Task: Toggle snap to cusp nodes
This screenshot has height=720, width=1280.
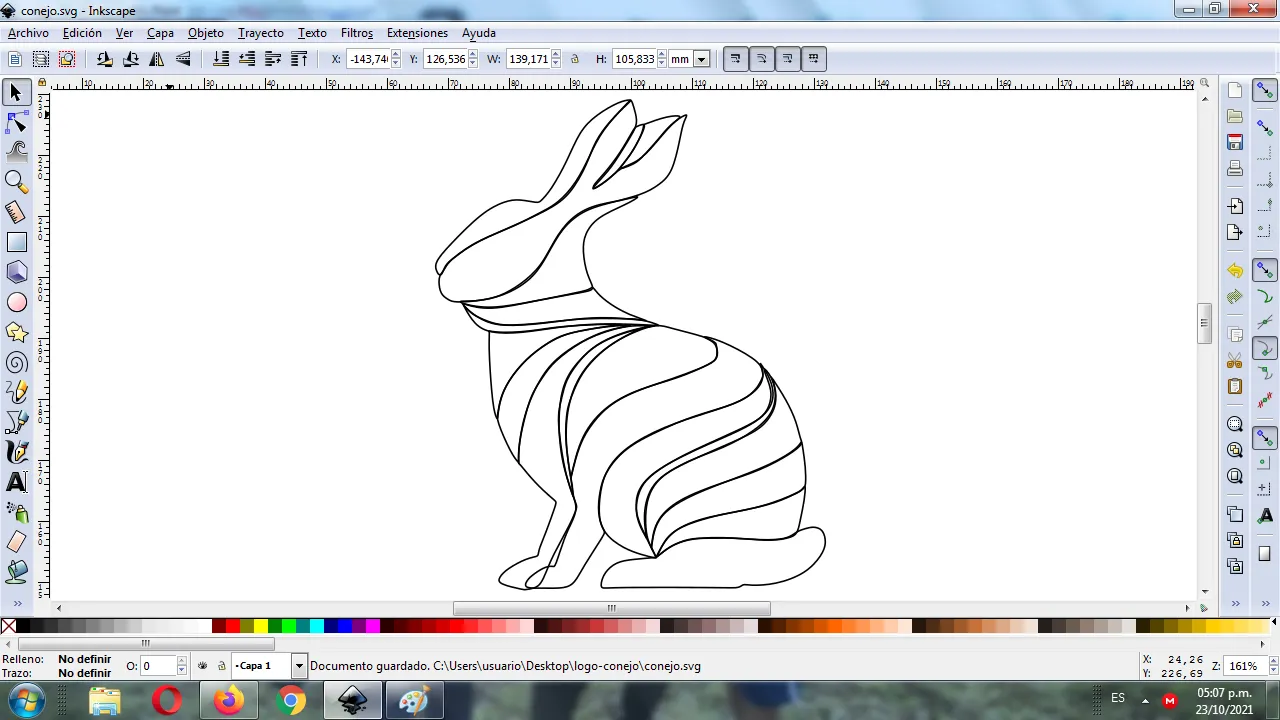Action: pos(1265,348)
